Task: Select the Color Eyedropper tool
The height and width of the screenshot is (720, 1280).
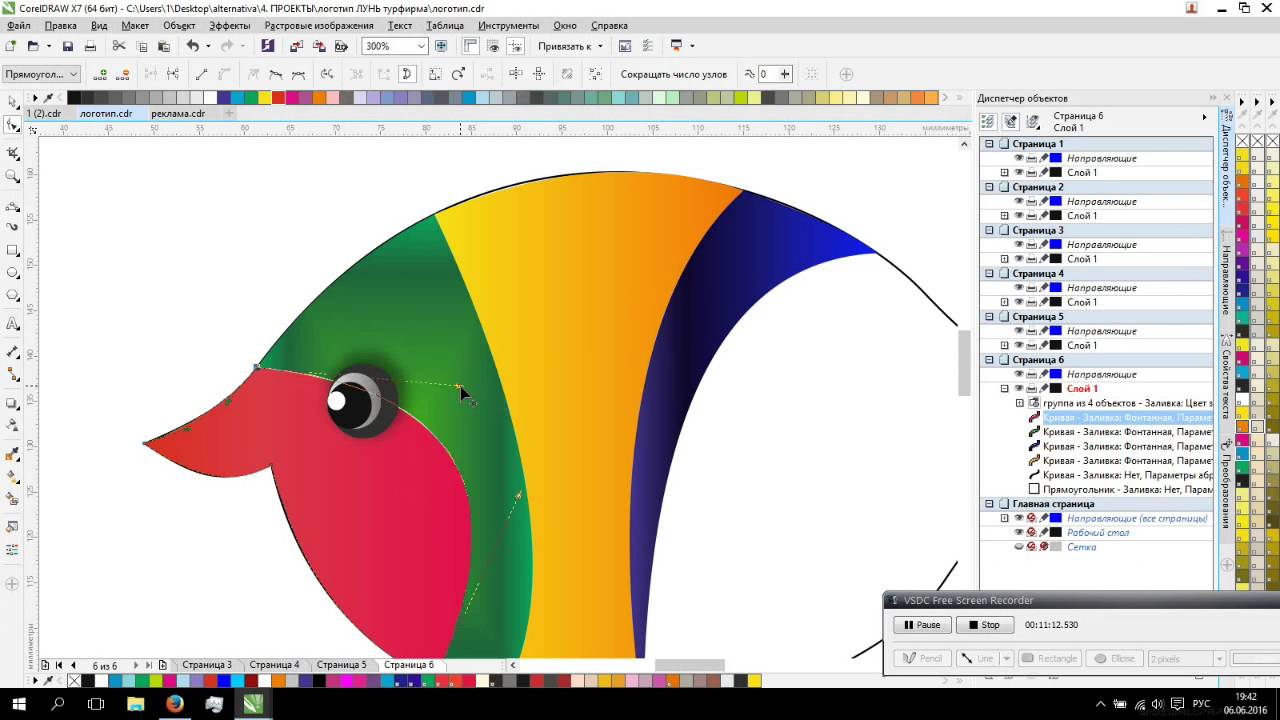Action: [12, 455]
